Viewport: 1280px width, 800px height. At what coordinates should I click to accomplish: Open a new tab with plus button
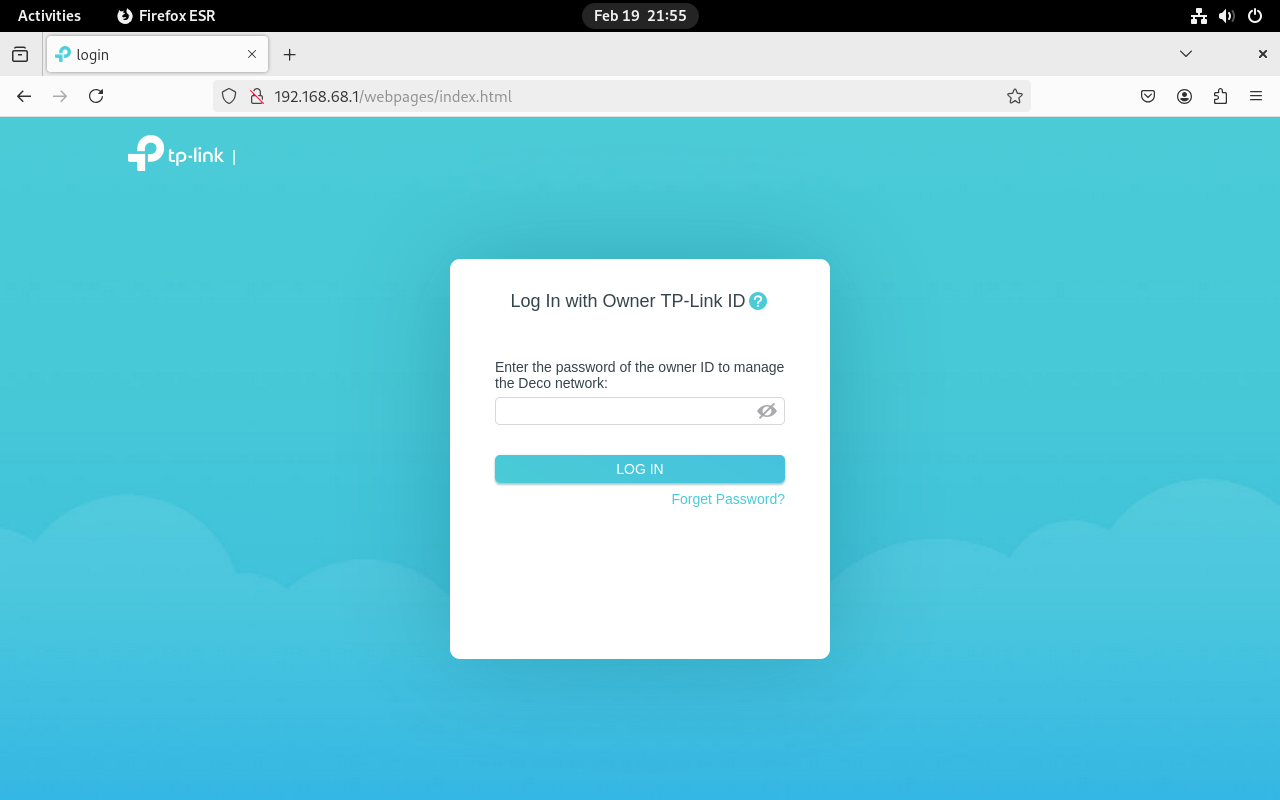(290, 54)
